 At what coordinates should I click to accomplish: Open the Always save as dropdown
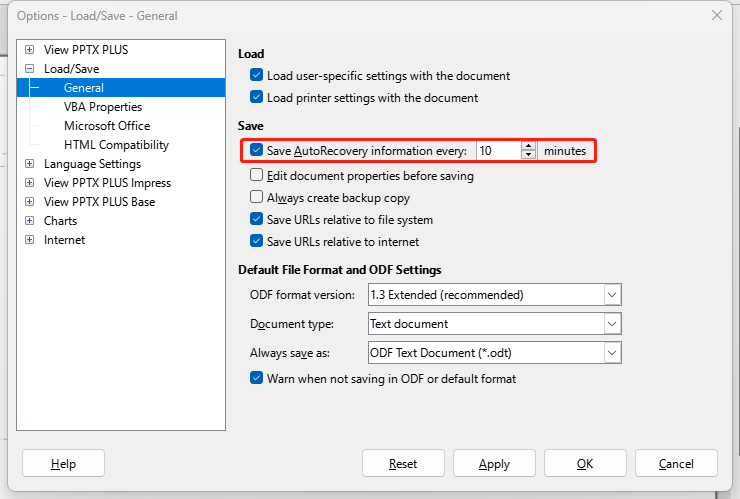click(612, 353)
